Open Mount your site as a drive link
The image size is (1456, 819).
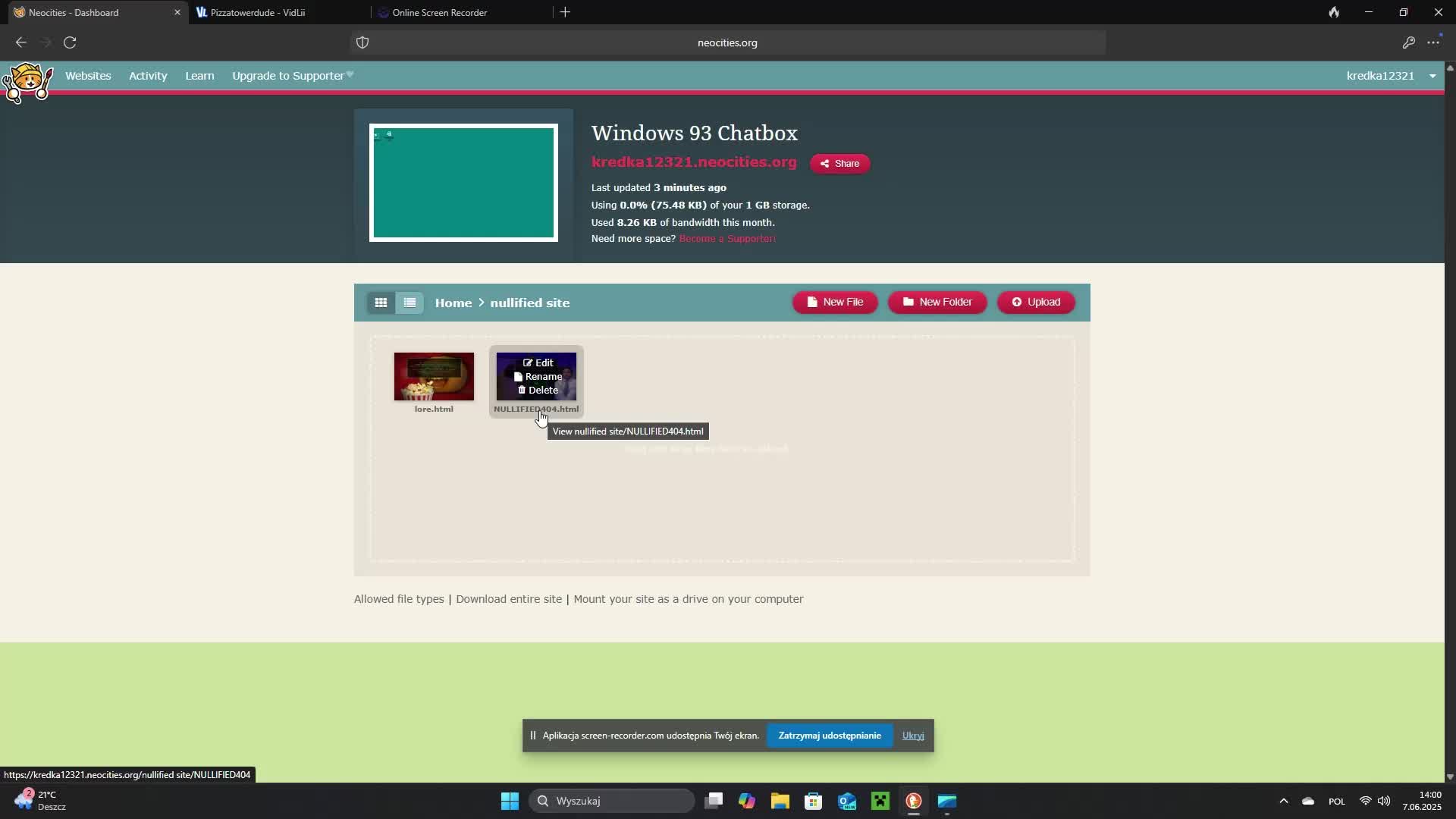[689, 599]
